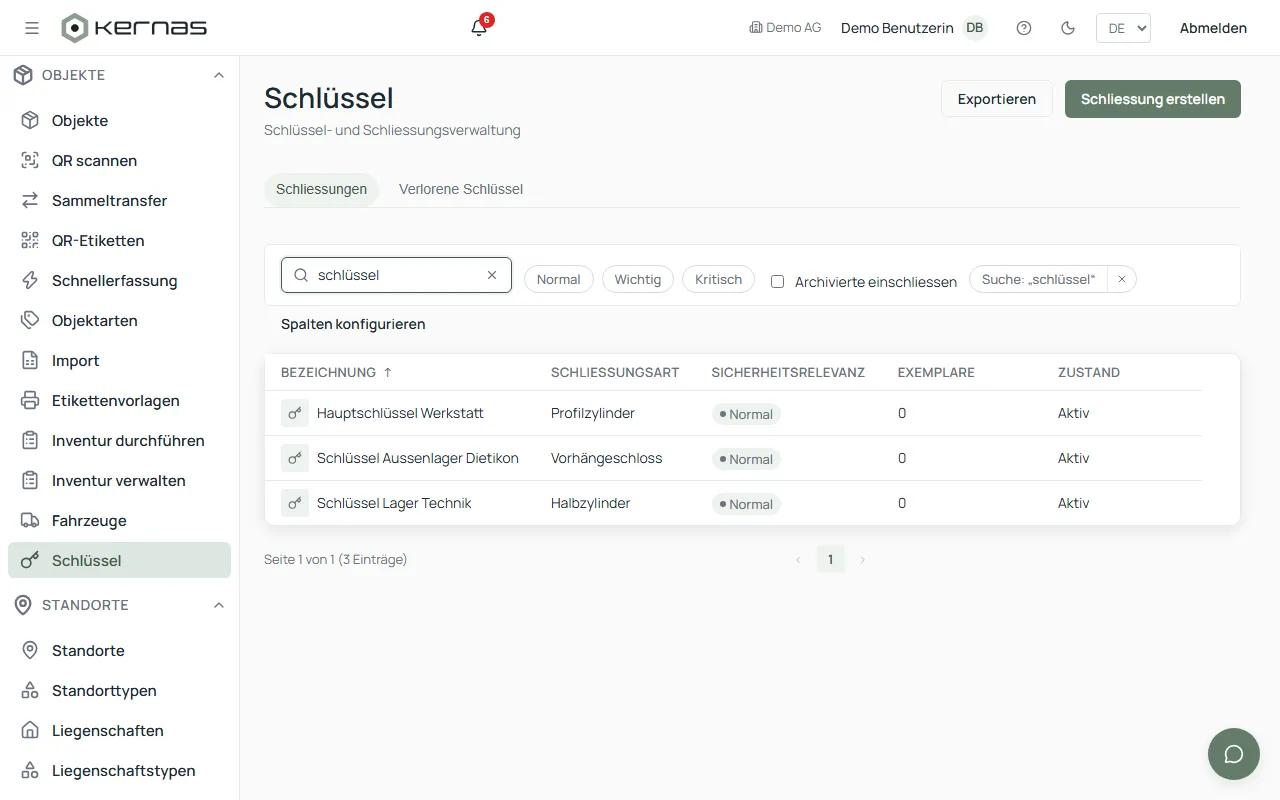Open Objekte in the sidebar

click(x=119, y=120)
